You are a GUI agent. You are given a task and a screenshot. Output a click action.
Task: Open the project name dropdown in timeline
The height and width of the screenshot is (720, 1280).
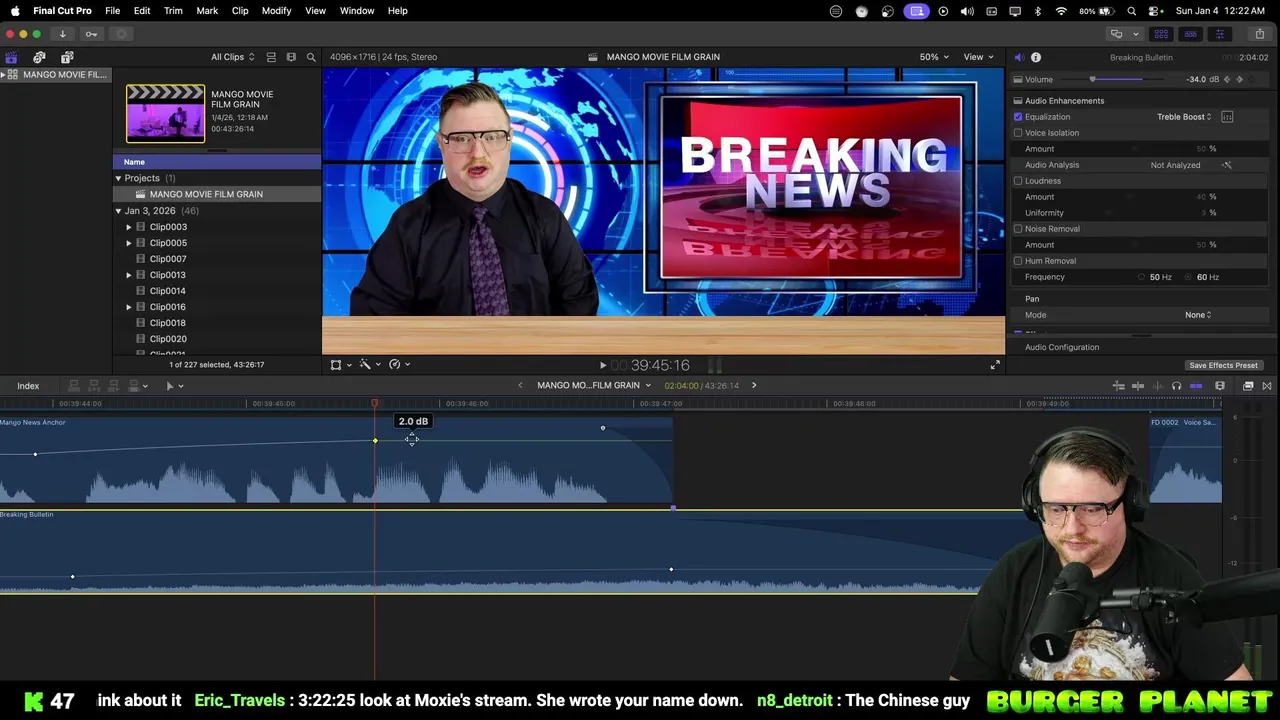[594, 386]
